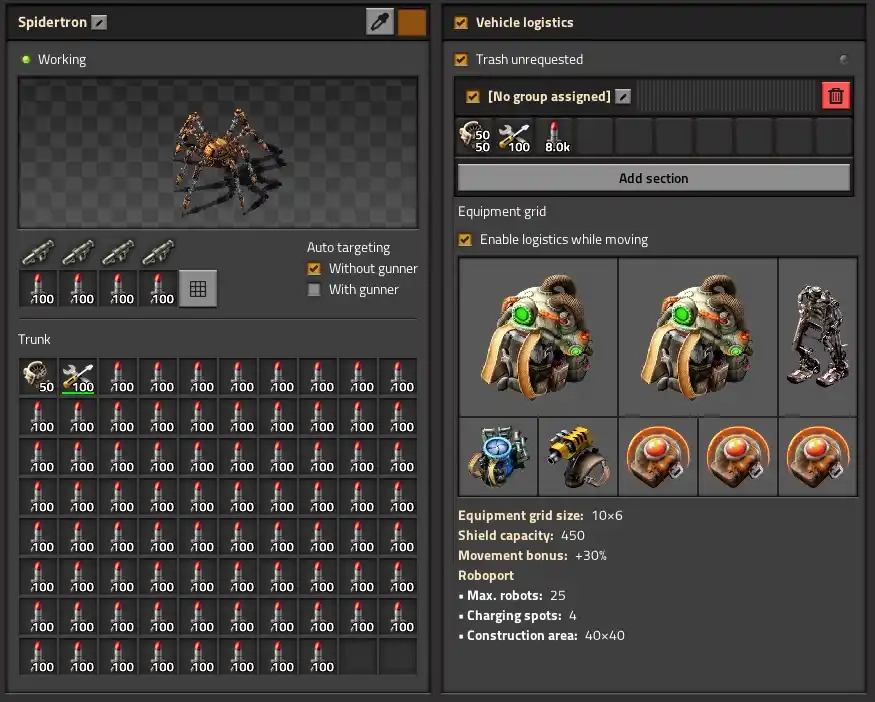Image resolution: width=875 pixels, height=702 pixels.
Task: Disable the No group assigned section checkbox
Action: 473,97
